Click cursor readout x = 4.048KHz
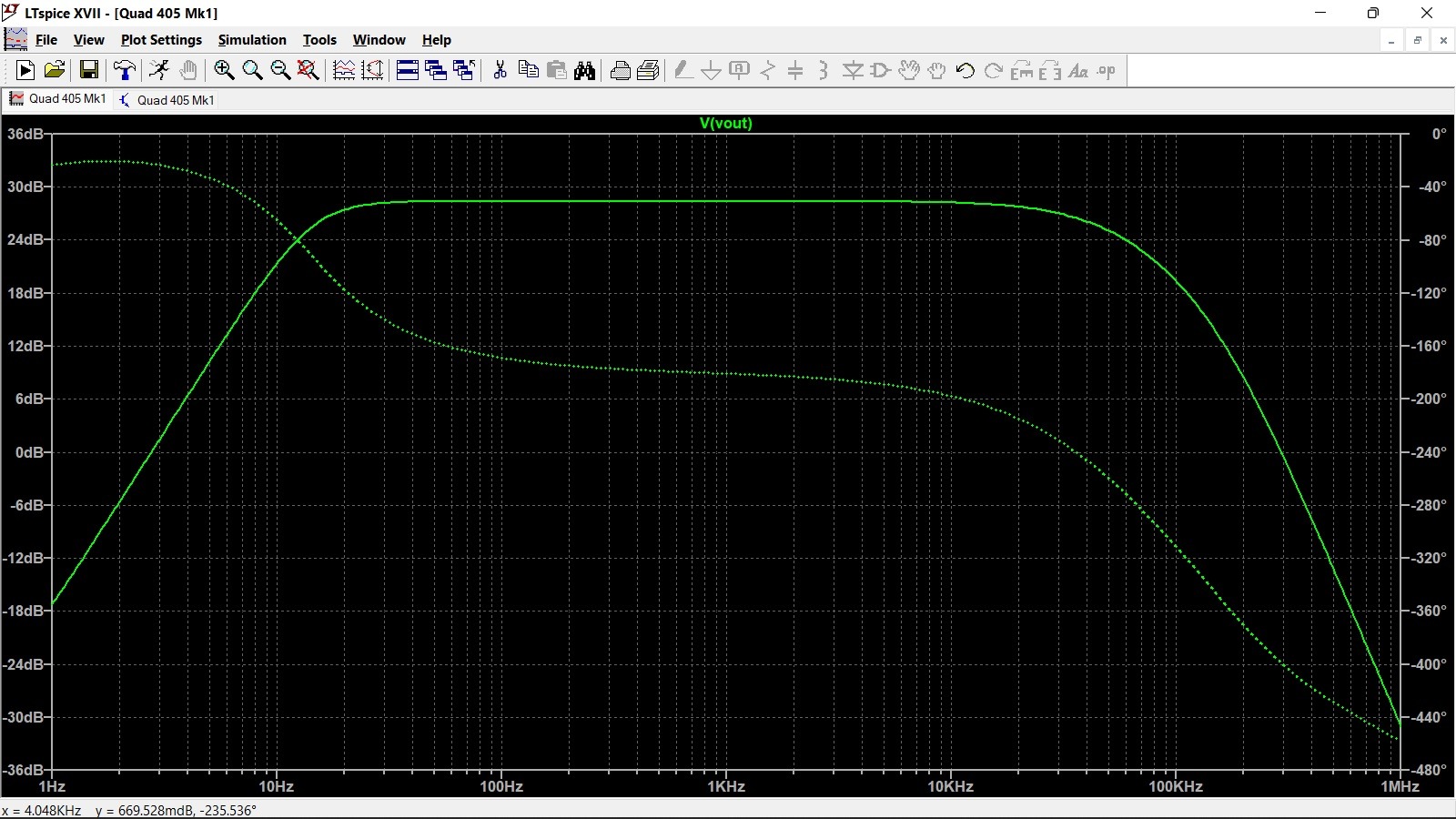Screen dimensions: 1456x819 pyautogui.click(x=42, y=810)
